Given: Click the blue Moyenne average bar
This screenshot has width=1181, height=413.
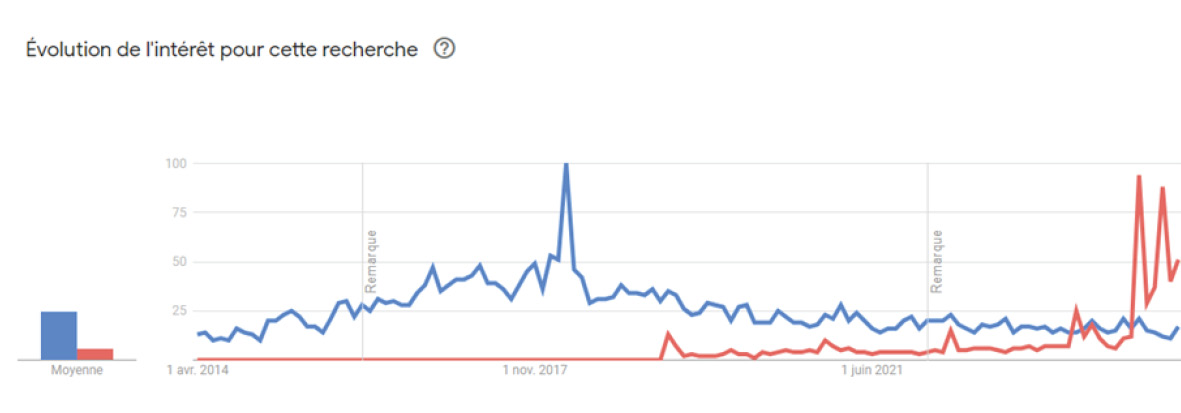Looking at the screenshot, I should 59,335.
